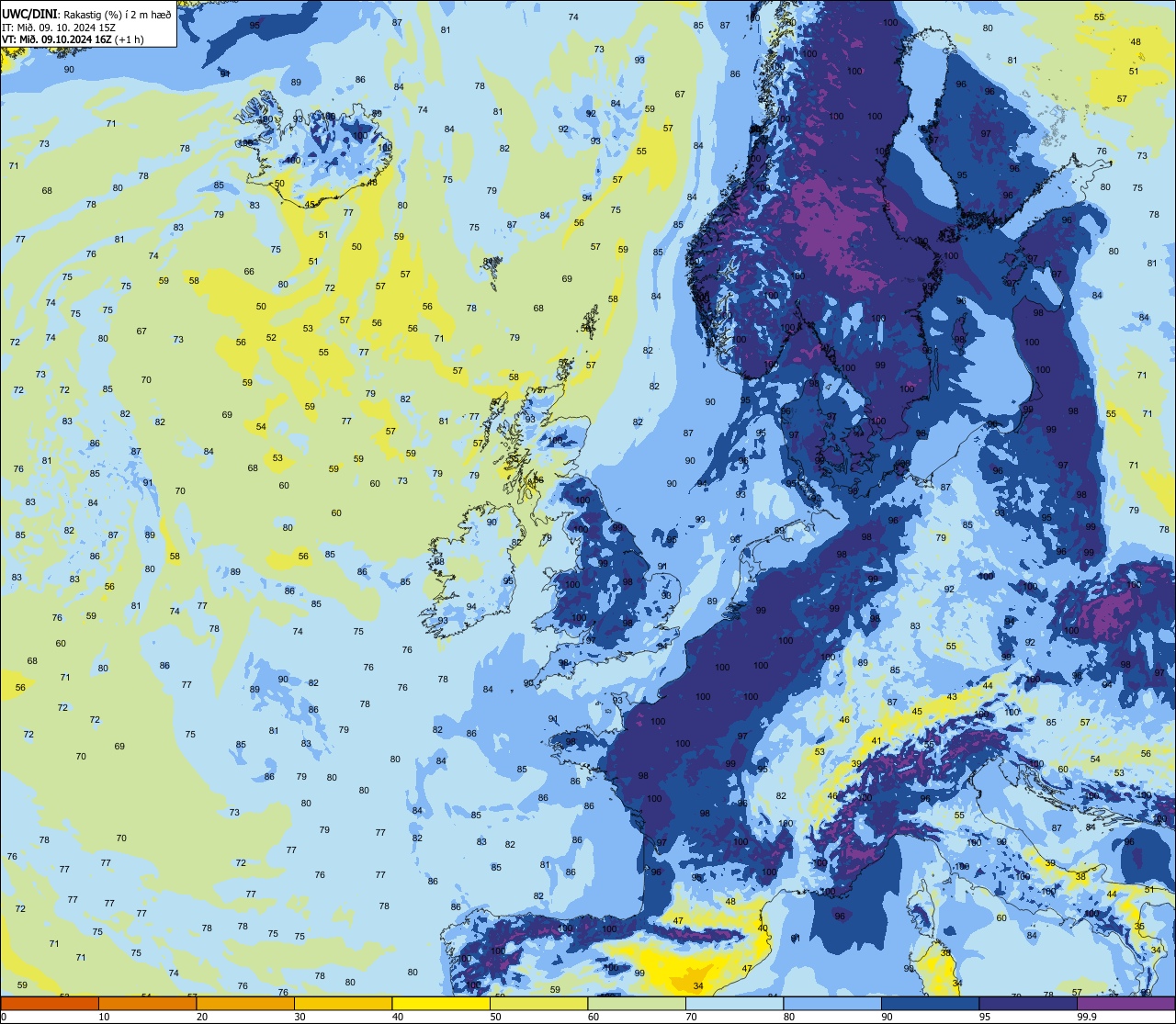Screen dimensions: 1176x1024
Task: Click the 'Rakastig (%) í 2 m hæð' label
Action: pos(118,16)
